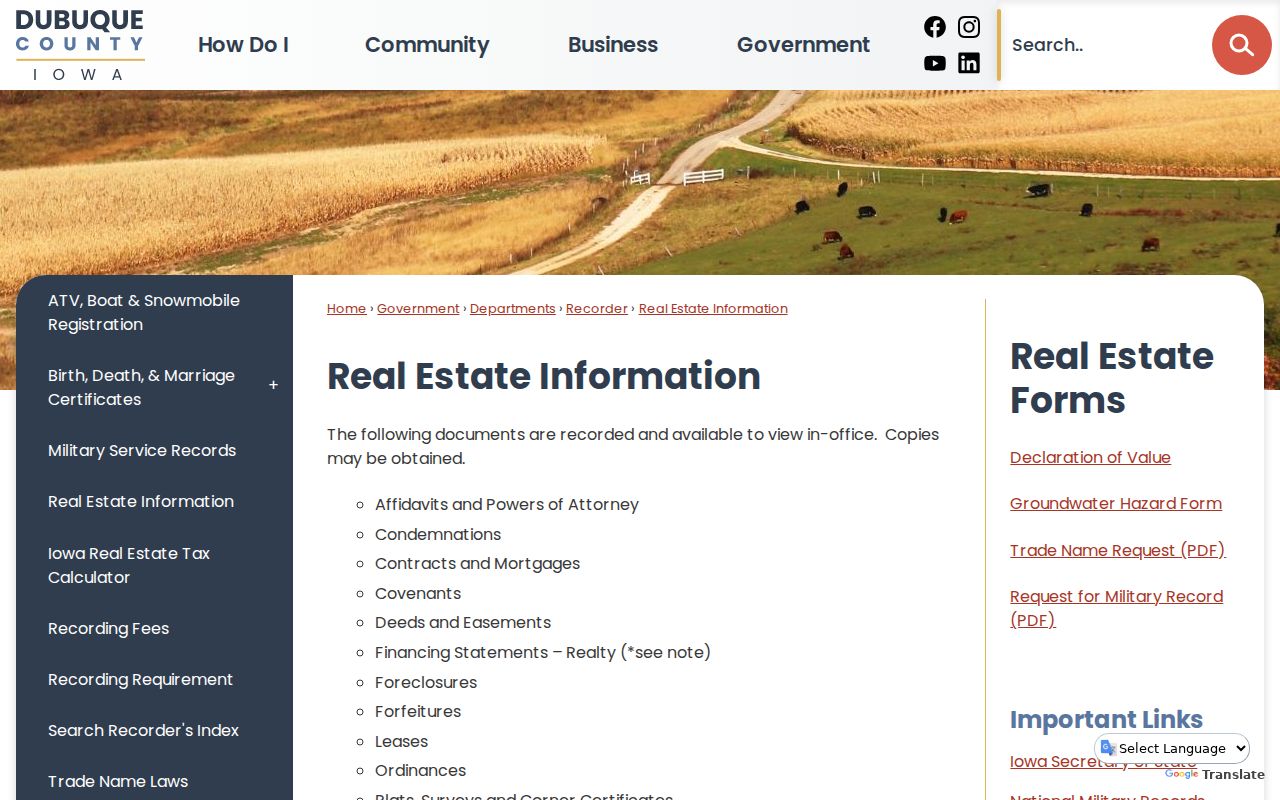Open Request for Military Record (PDF) link
Viewport: 1280px width, 800px height.
pyautogui.click(x=1116, y=608)
